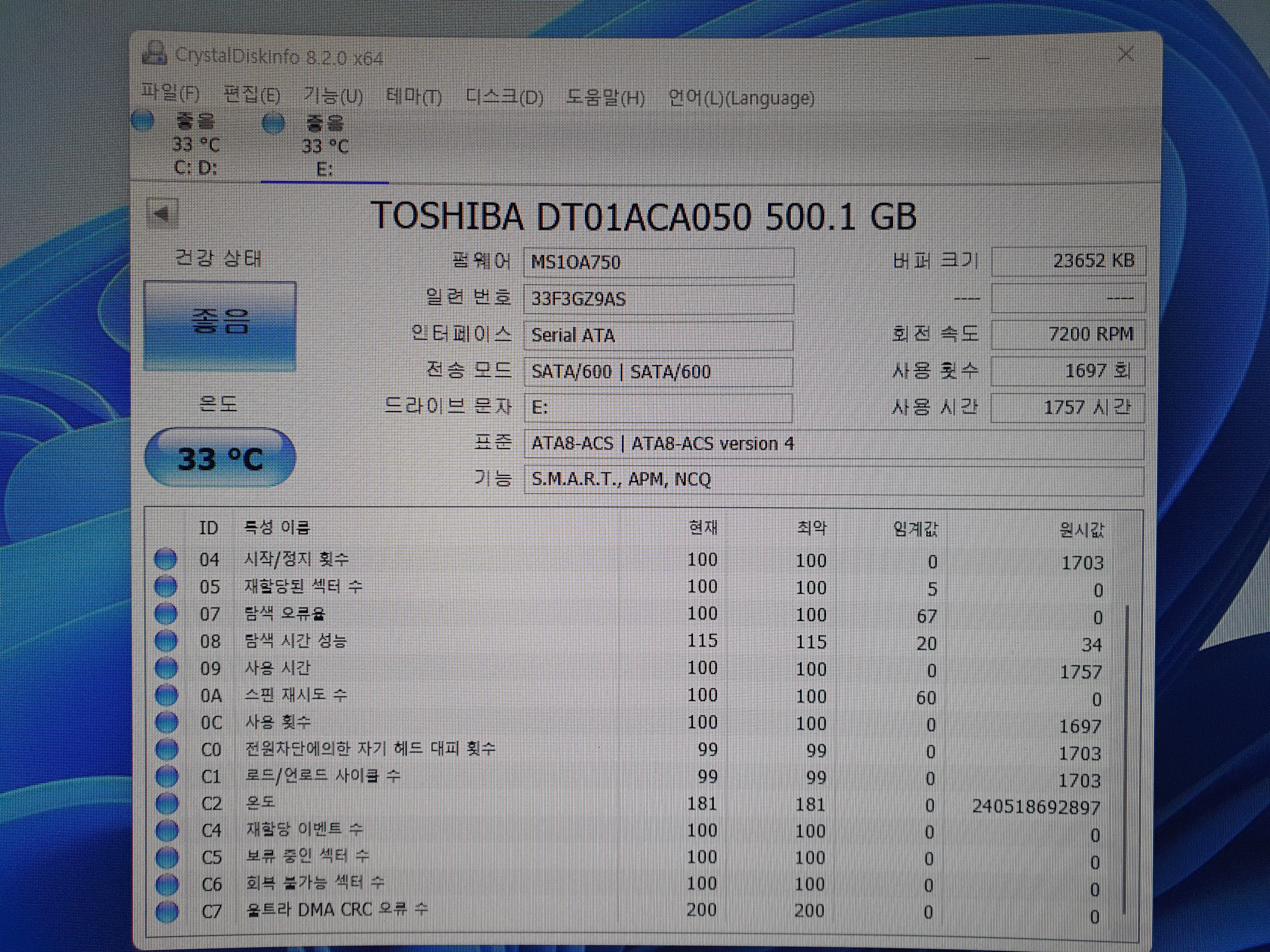Viewport: 1270px width, 952px height.
Task: Open the 기능(U) menu
Action: (x=334, y=96)
